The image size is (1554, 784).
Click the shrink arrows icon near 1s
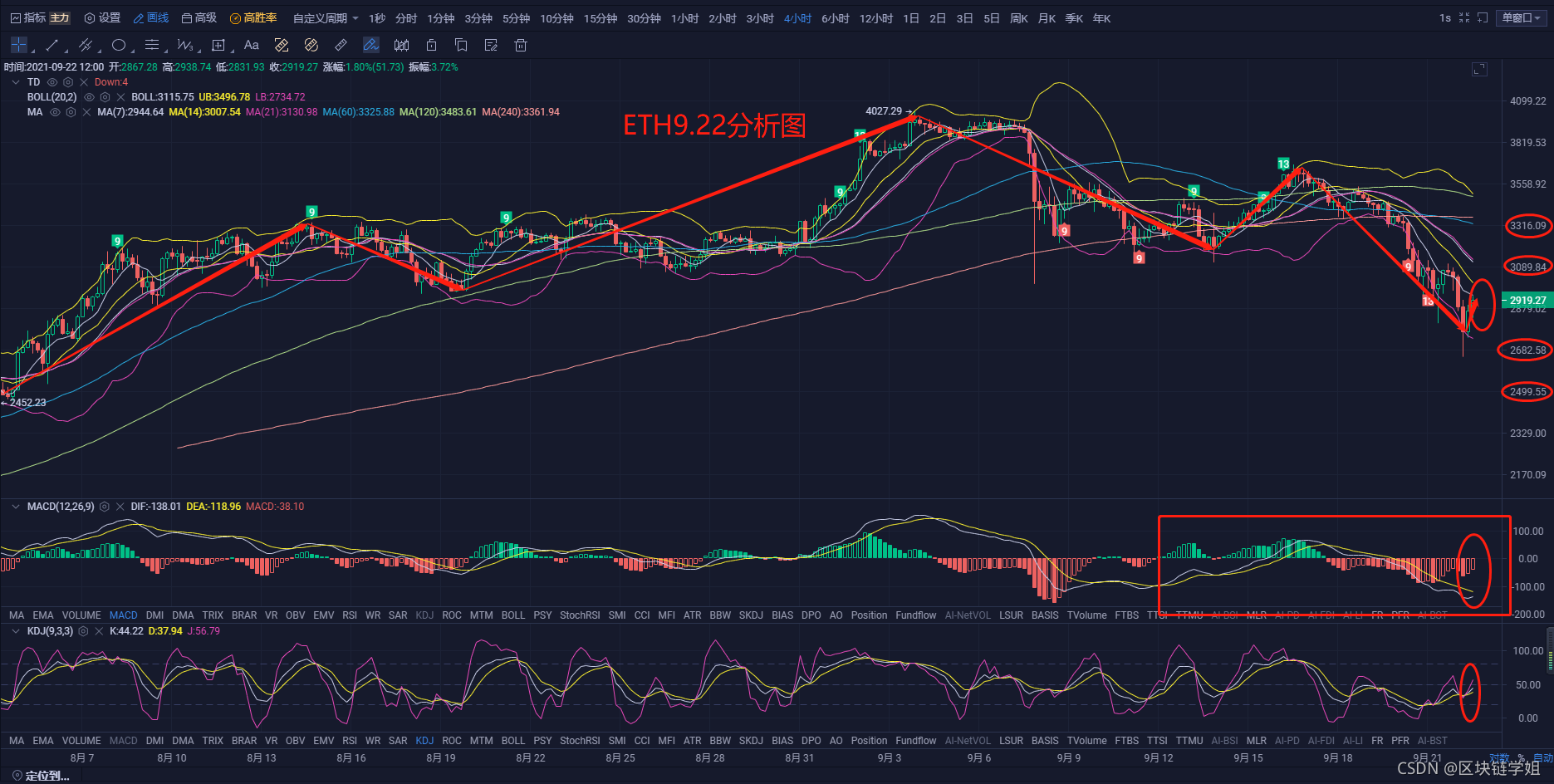click(x=1464, y=17)
